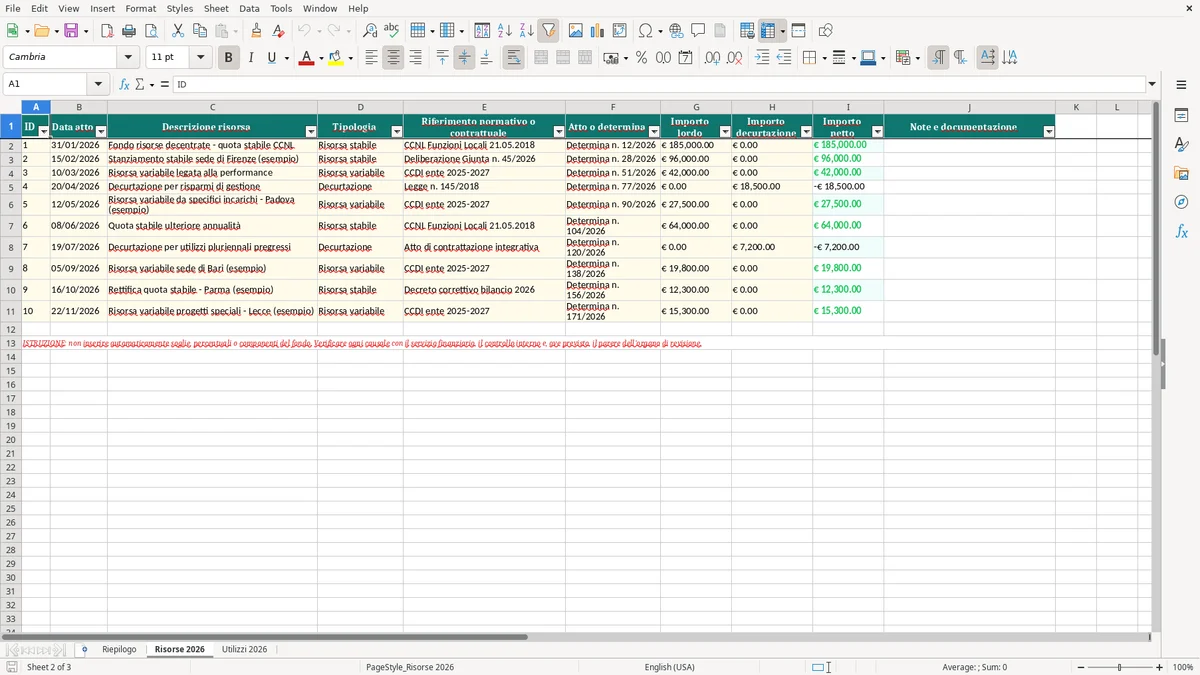Screen dimensions: 1200x675
Task: Click the Copy icon
Action: click(199, 31)
